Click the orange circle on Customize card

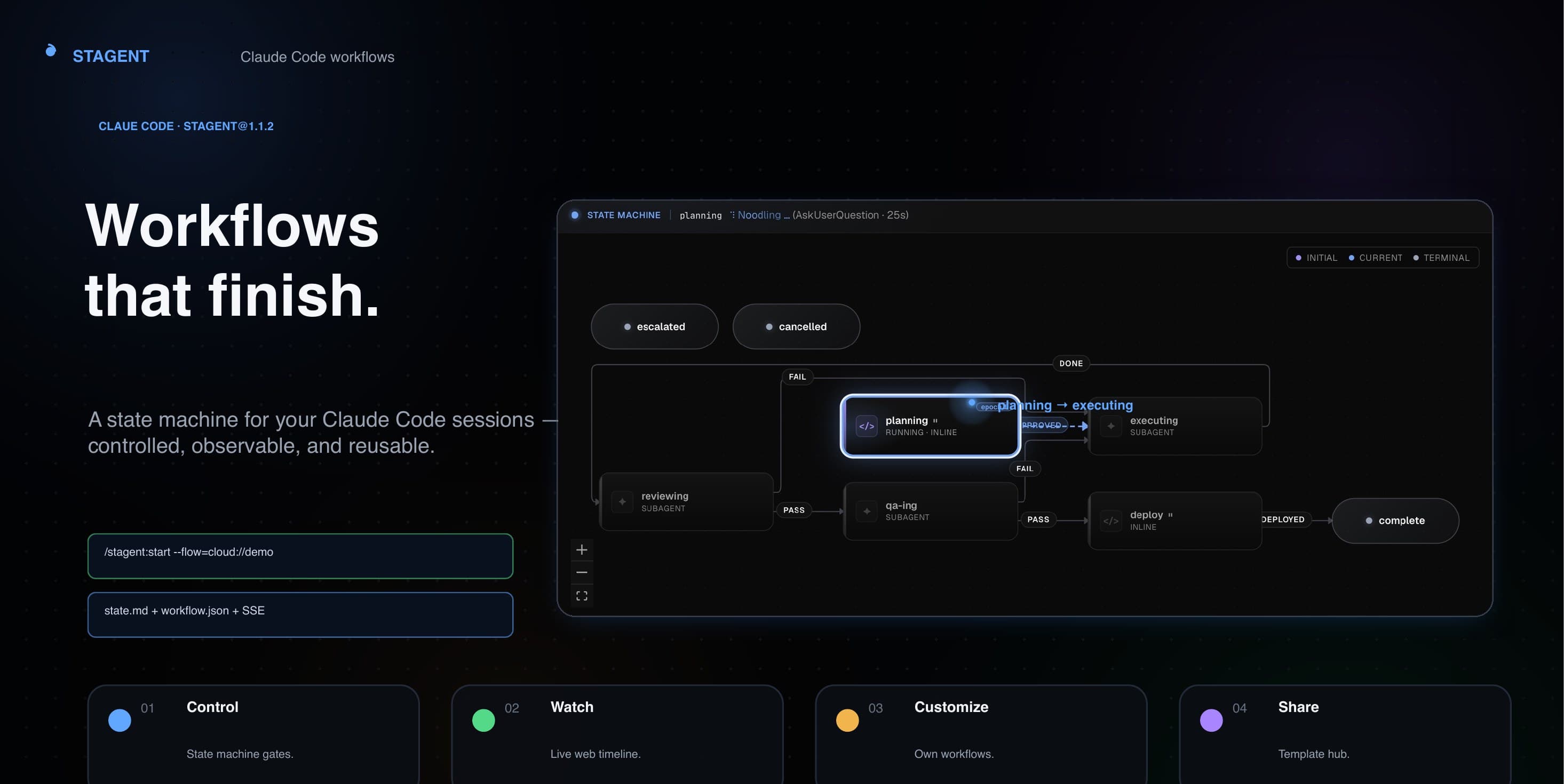[x=847, y=721]
